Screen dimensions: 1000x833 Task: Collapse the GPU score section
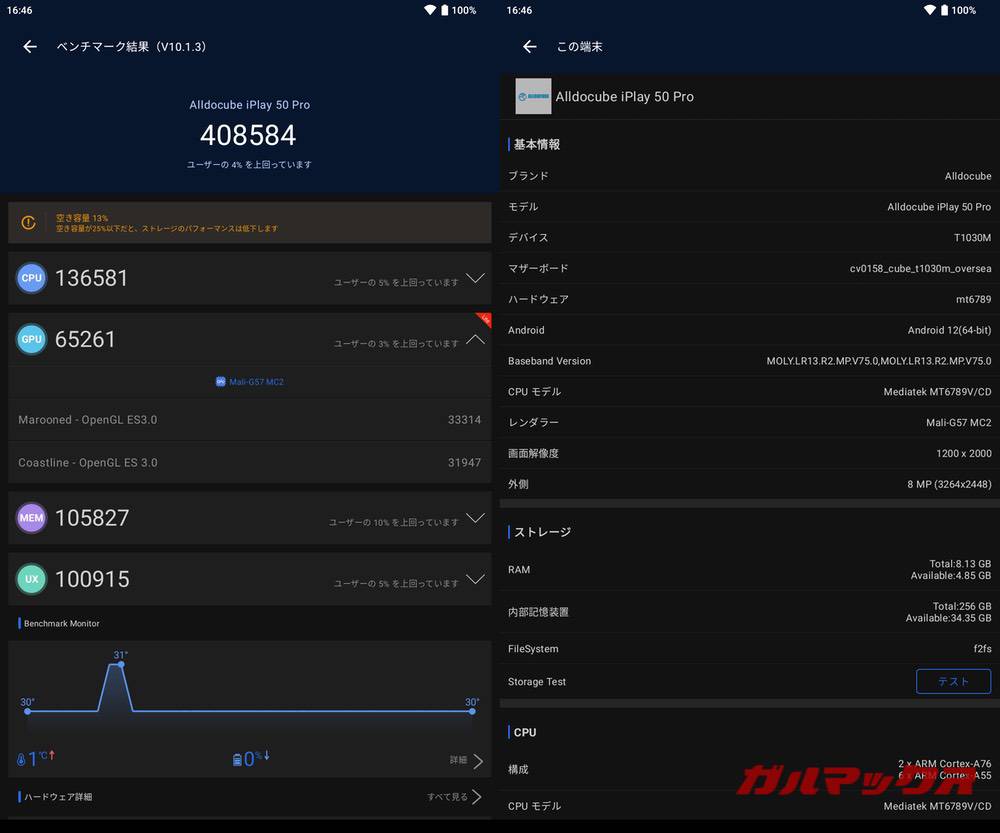(475, 342)
